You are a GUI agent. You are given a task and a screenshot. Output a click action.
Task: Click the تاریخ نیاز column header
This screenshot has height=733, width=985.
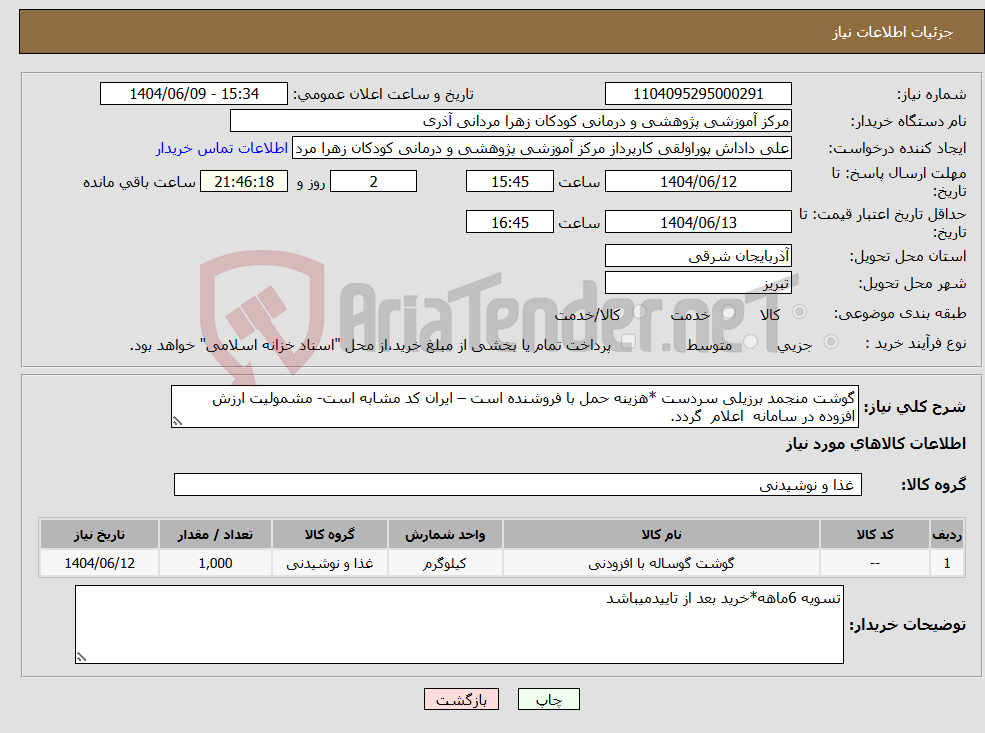(x=99, y=535)
